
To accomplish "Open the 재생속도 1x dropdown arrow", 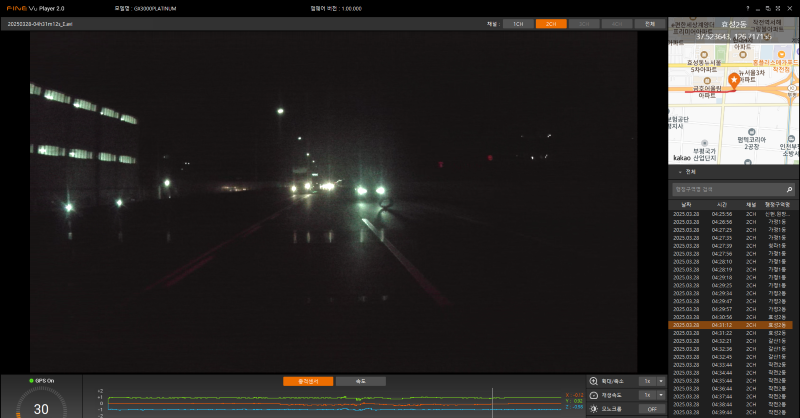I will coord(661,395).
